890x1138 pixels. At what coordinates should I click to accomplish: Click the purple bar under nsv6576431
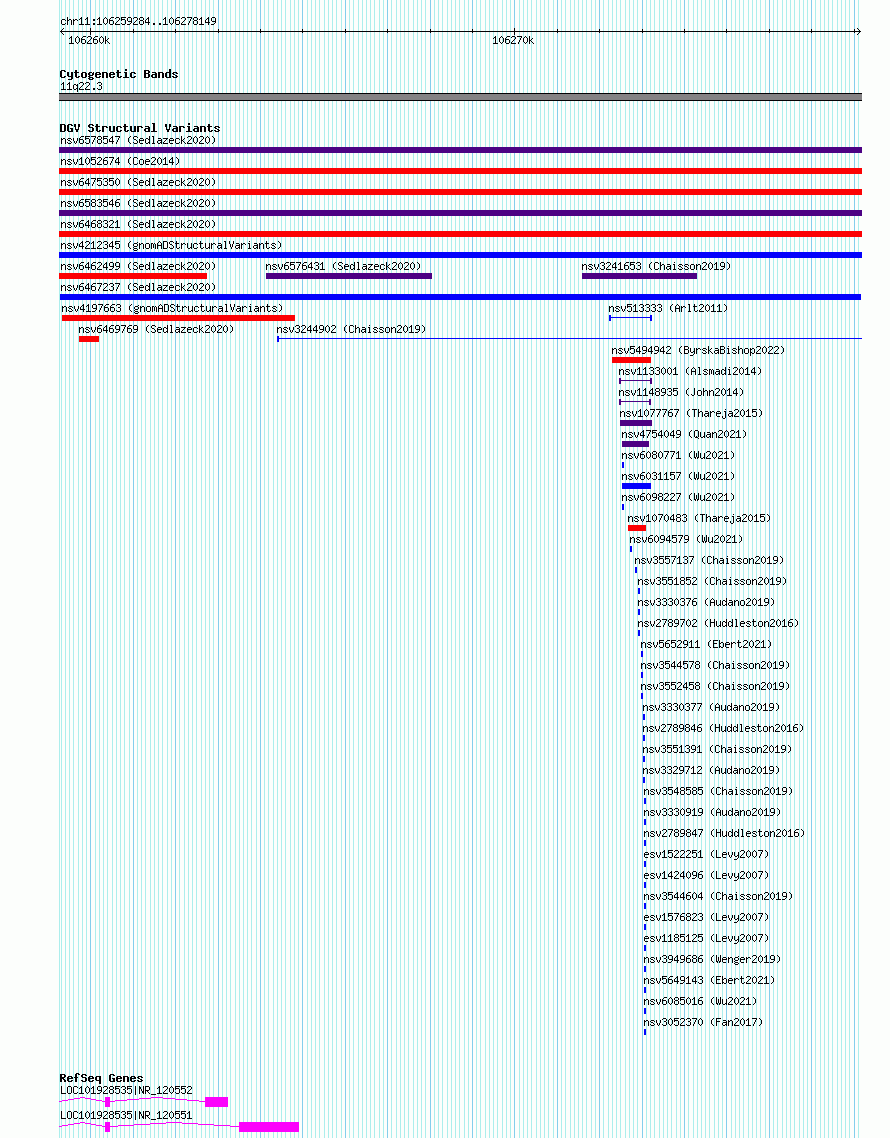[349, 276]
